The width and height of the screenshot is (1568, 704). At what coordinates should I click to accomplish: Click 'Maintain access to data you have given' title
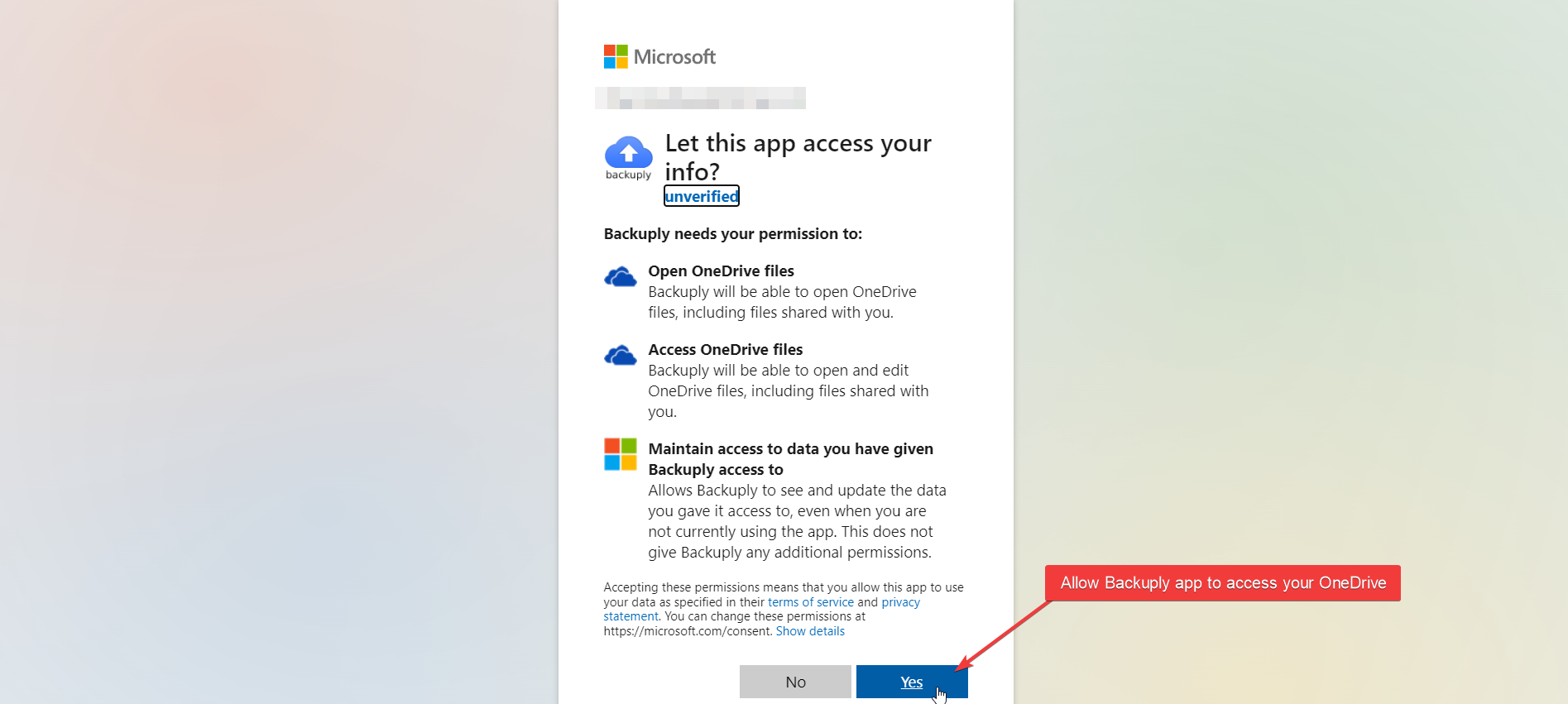pos(791,459)
